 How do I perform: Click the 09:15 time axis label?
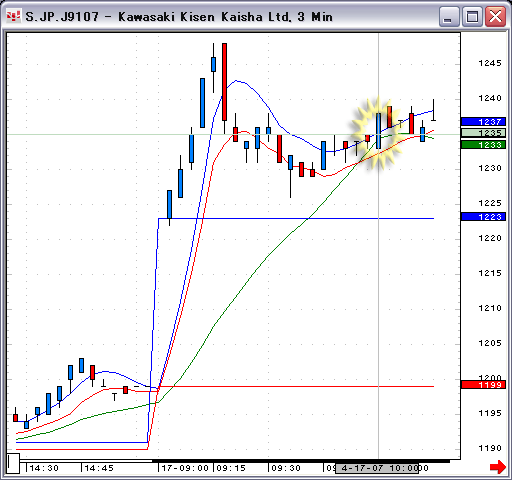point(231,468)
